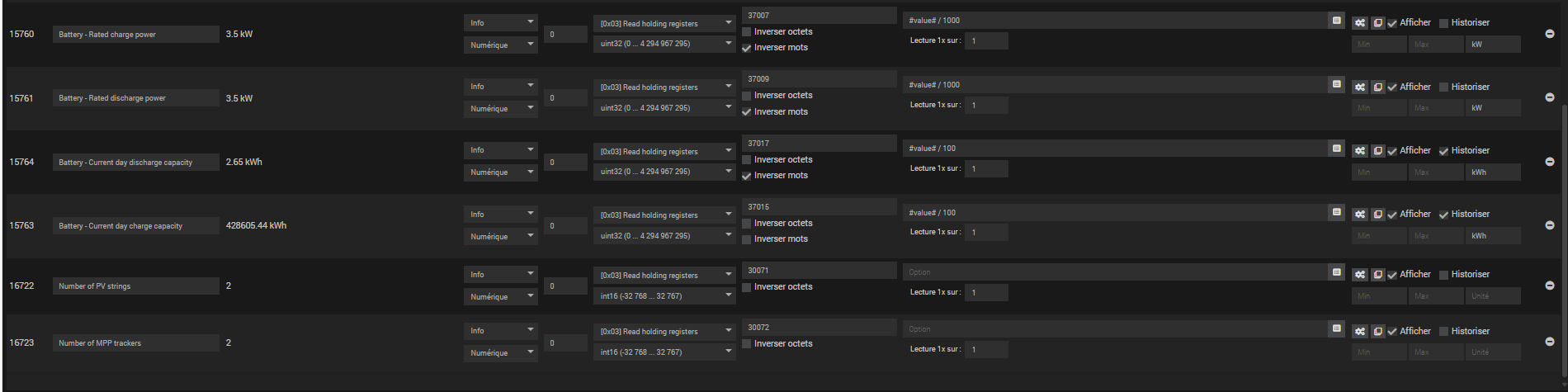Open the settings gears for Battery Rated charge power
1568x392 pixels.
tap(1360, 23)
